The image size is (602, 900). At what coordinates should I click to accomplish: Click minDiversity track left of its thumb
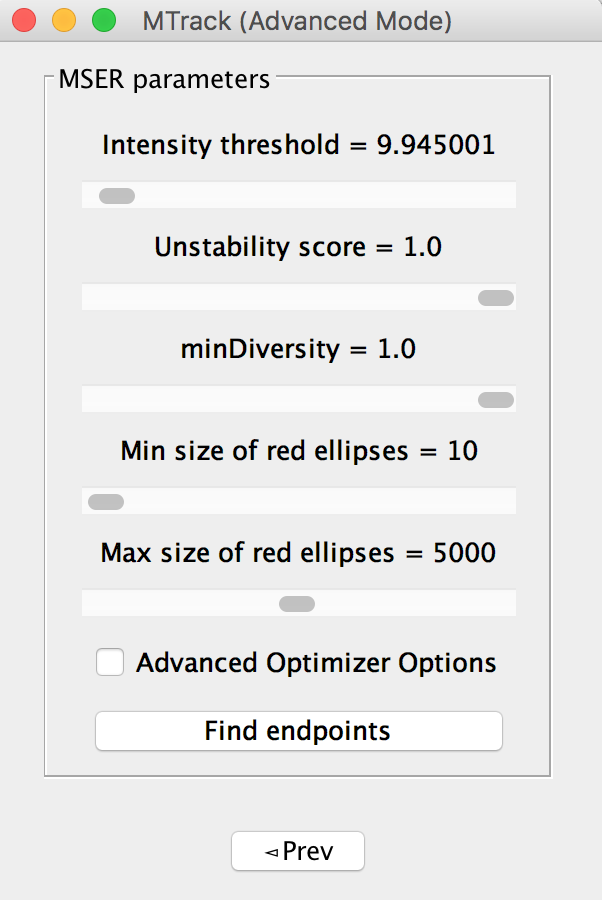[x=280, y=400]
